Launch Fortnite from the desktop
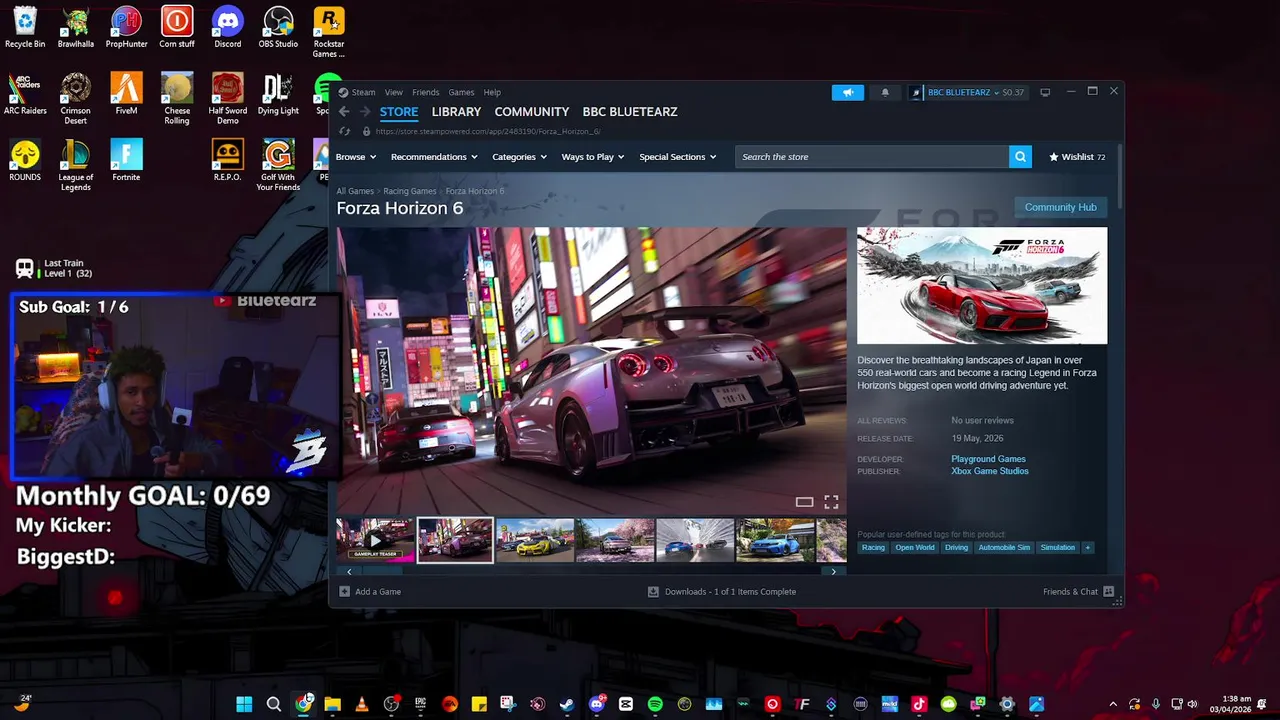This screenshot has height=720, width=1280. click(126, 160)
